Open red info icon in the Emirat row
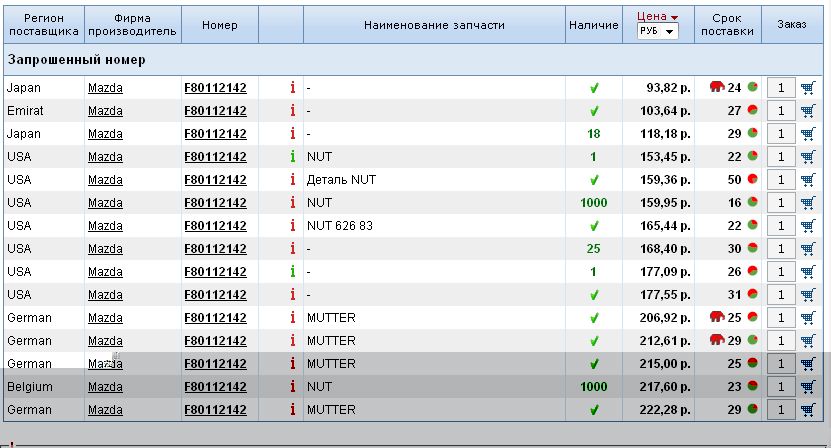The height and width of the screenshot is (448, 831). click(293, 110)
